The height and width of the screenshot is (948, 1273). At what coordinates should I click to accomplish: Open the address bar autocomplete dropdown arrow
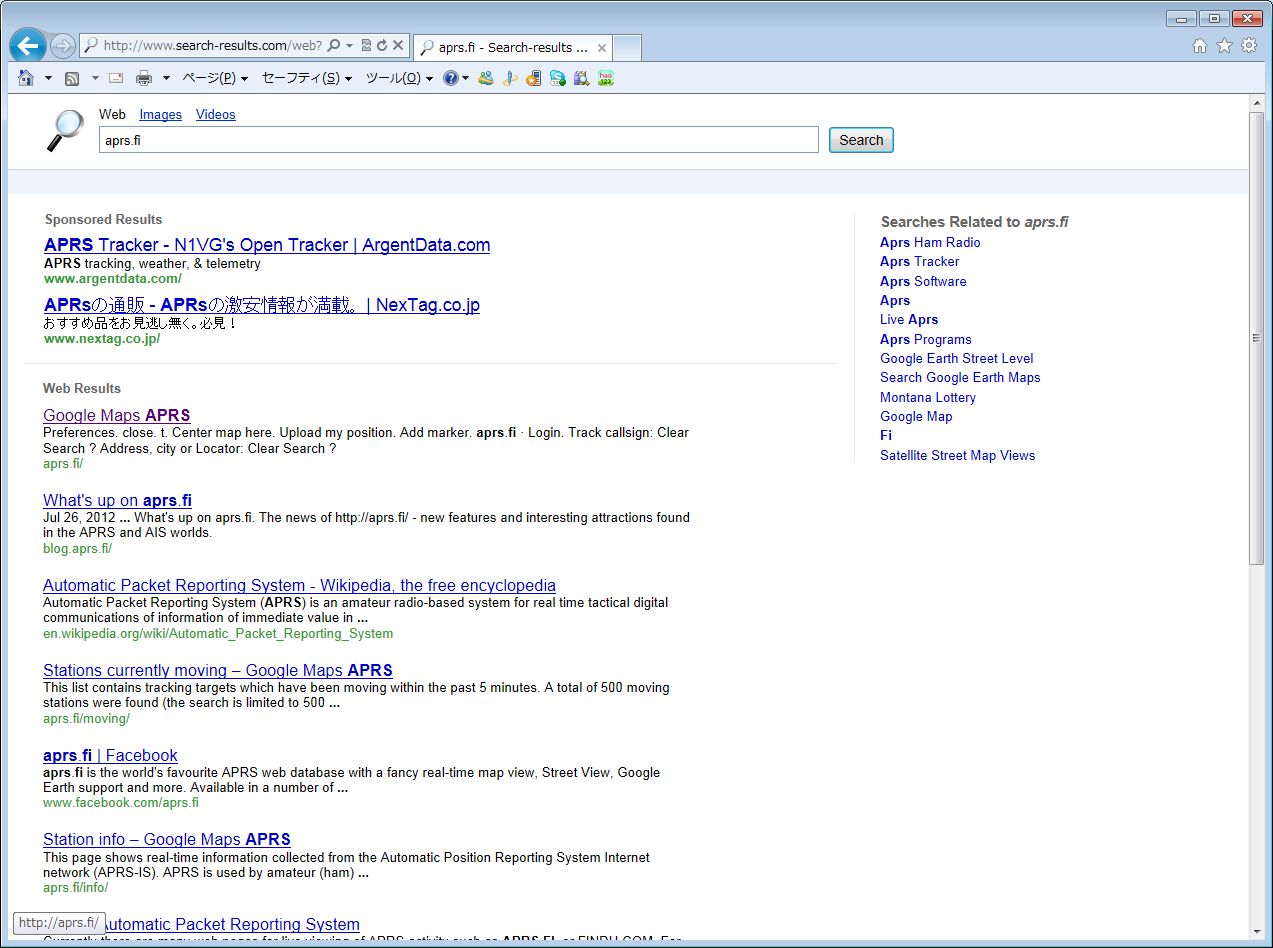349,46
